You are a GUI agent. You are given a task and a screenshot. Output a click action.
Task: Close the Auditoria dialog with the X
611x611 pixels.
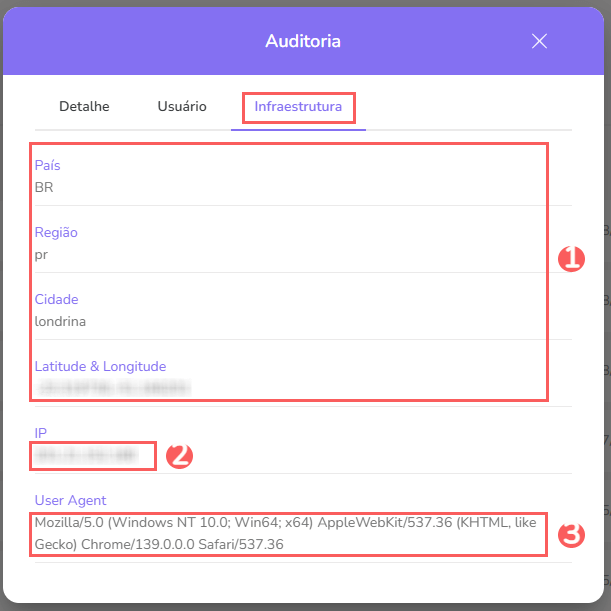[540, 41]
